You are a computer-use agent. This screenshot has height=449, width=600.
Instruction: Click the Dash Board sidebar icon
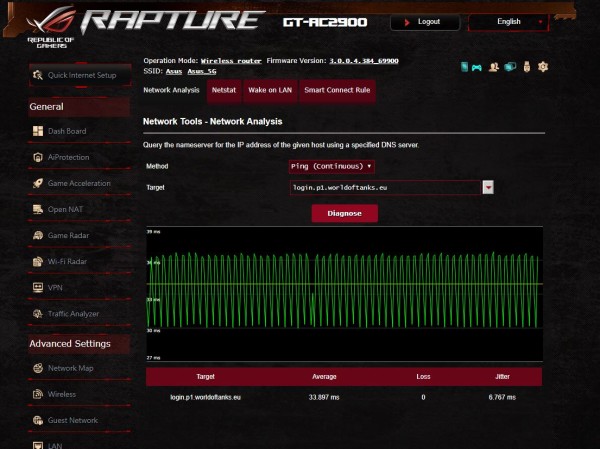[x=38, y=131]
